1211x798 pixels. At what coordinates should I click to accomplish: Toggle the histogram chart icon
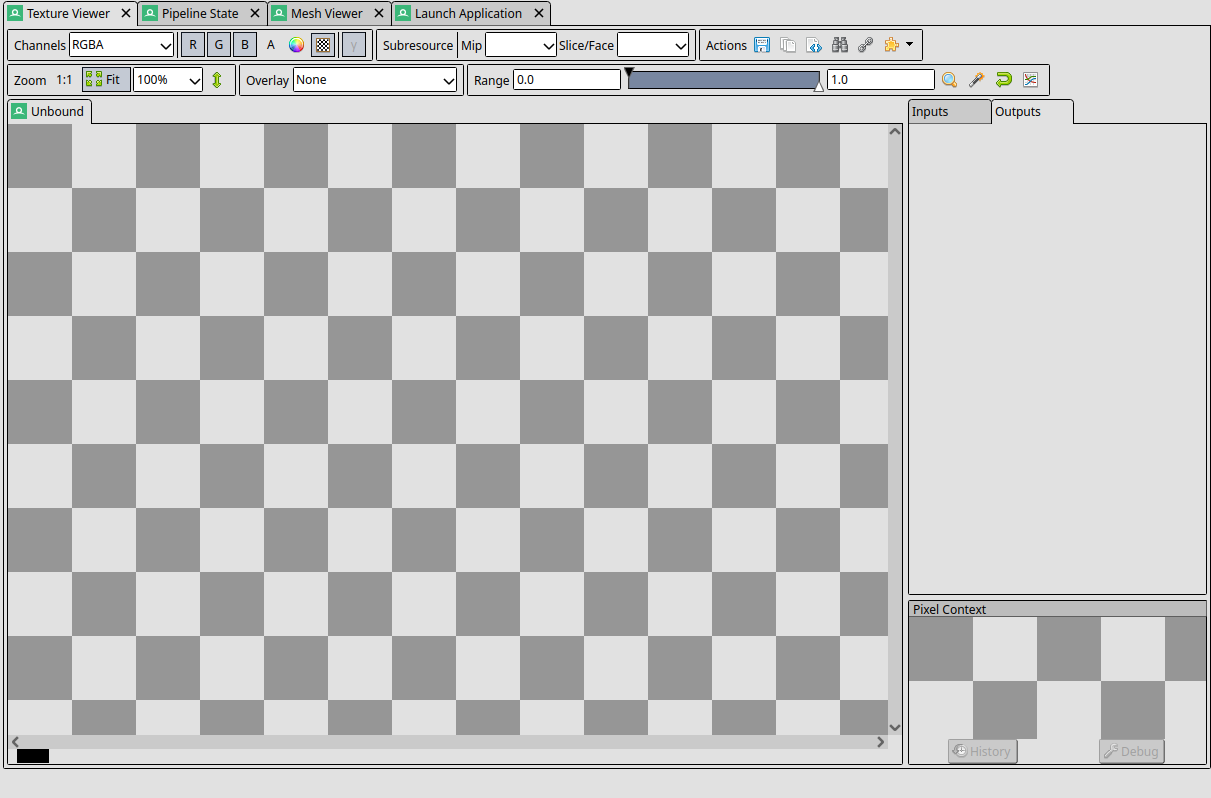click(x=1031, y=80)
